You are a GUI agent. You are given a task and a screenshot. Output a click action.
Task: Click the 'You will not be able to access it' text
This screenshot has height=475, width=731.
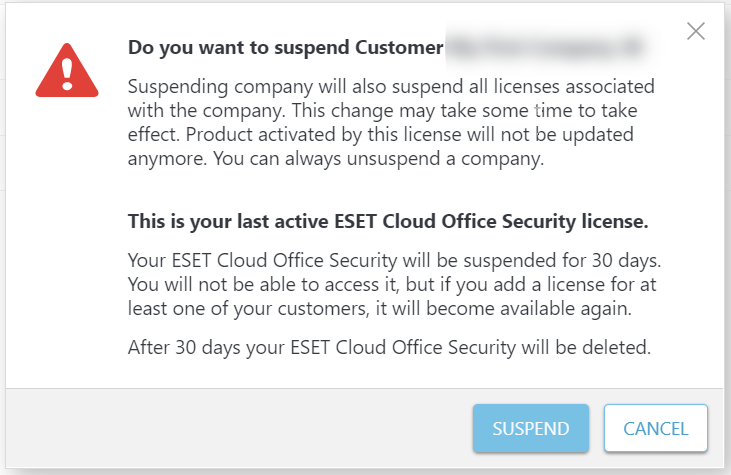click(263, 285)
